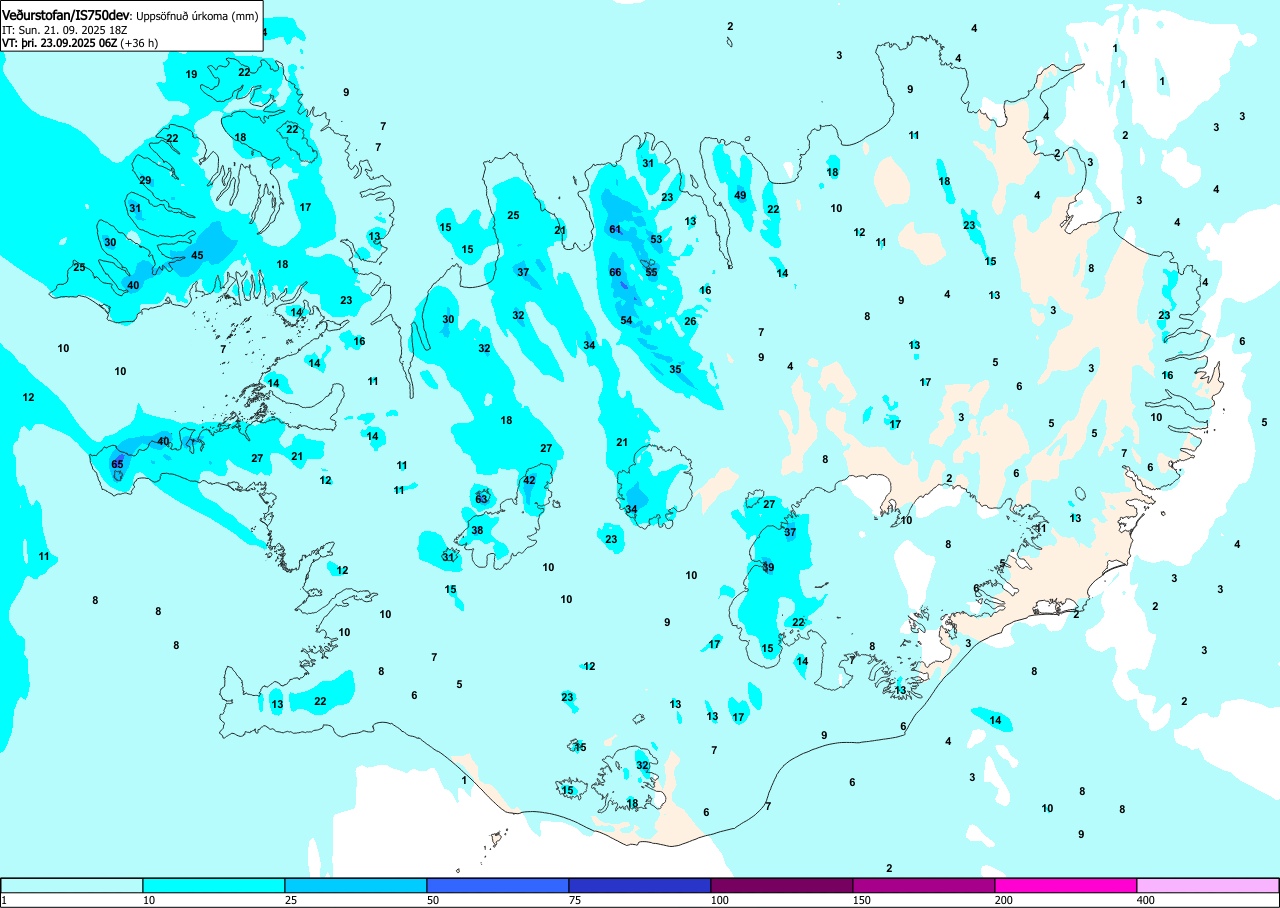Click the 10–25 mm cyan legend swatch
The height and width of the screenshot is (908, 1280).
pos(214,886)
